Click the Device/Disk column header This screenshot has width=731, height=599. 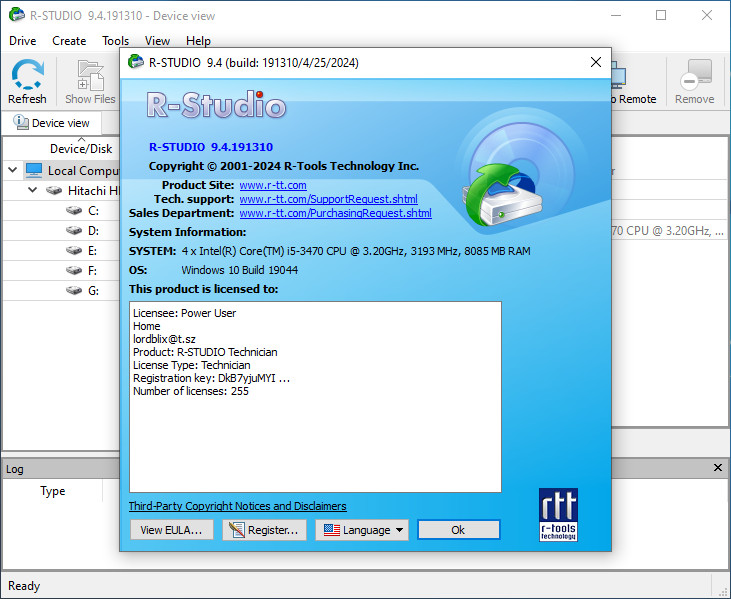point(81,149)
